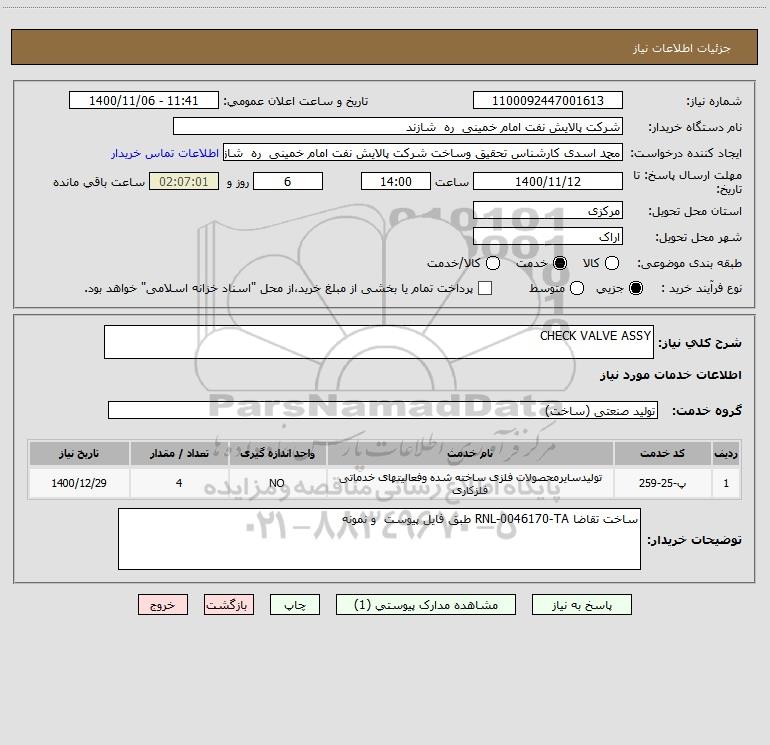770x745 pixels.
Task: Click the response deadline date 1400/11/12
Action: tap(548, 181)
